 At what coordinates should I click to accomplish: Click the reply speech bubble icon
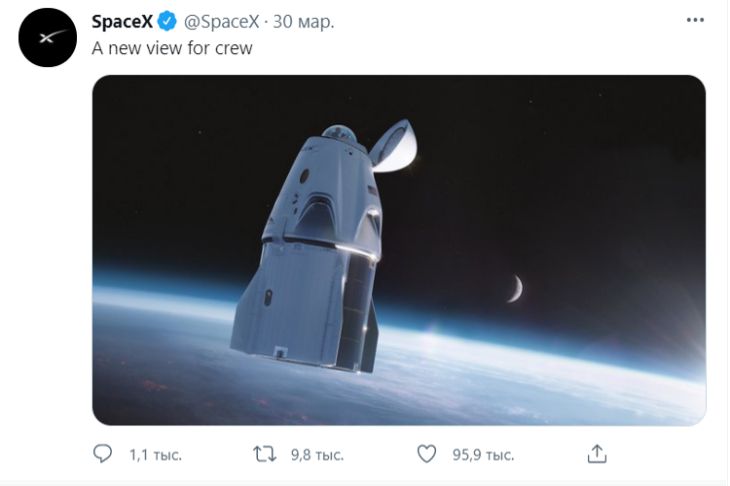point(103,454)
